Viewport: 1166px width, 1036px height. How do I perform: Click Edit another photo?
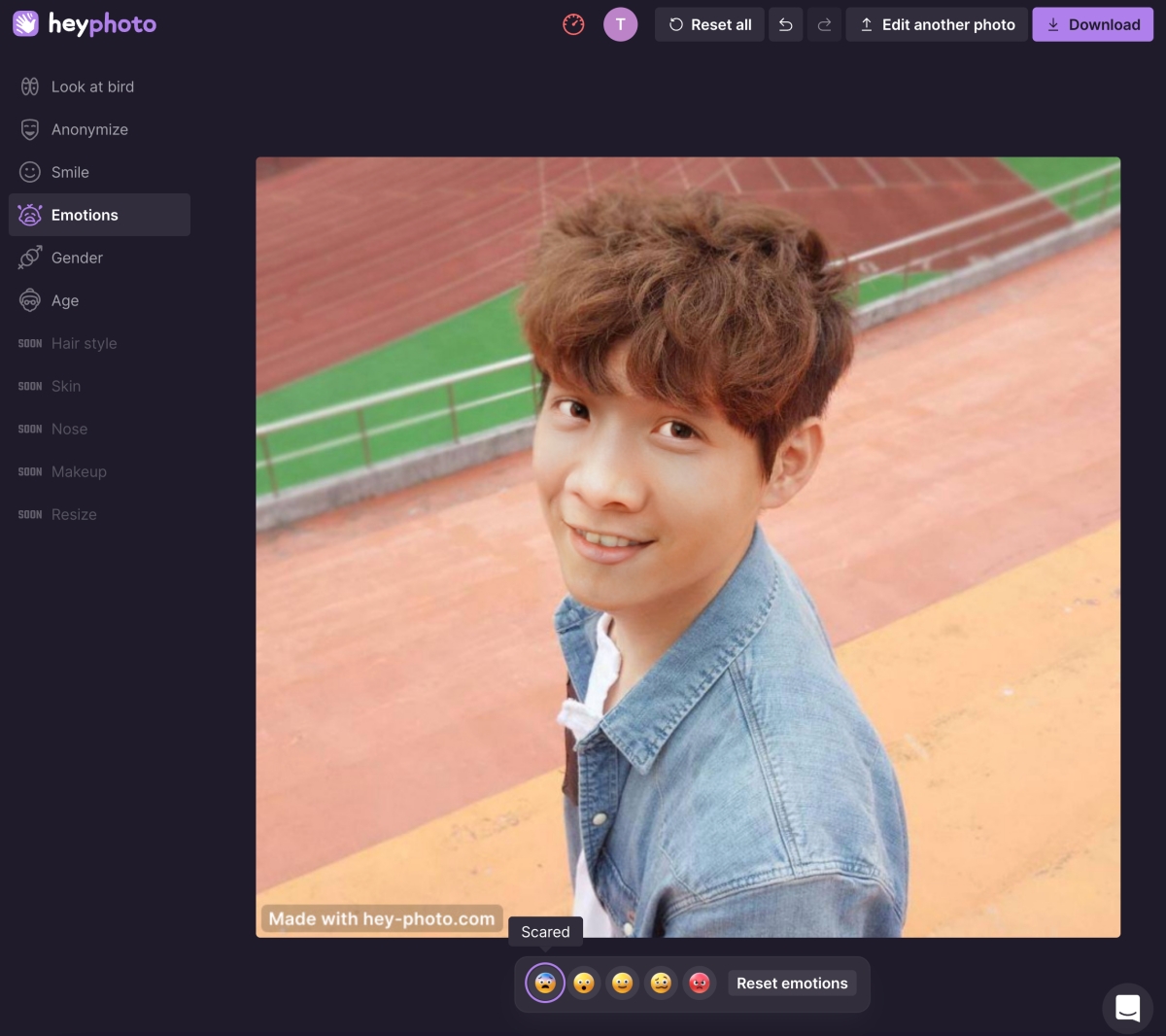(937, 24)
